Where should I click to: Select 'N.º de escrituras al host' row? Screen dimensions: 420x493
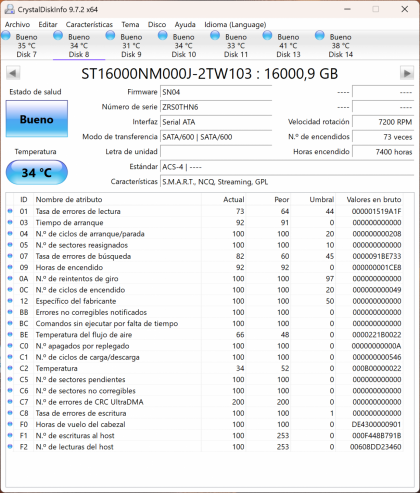pyautogui.click(x=205, y=436)
